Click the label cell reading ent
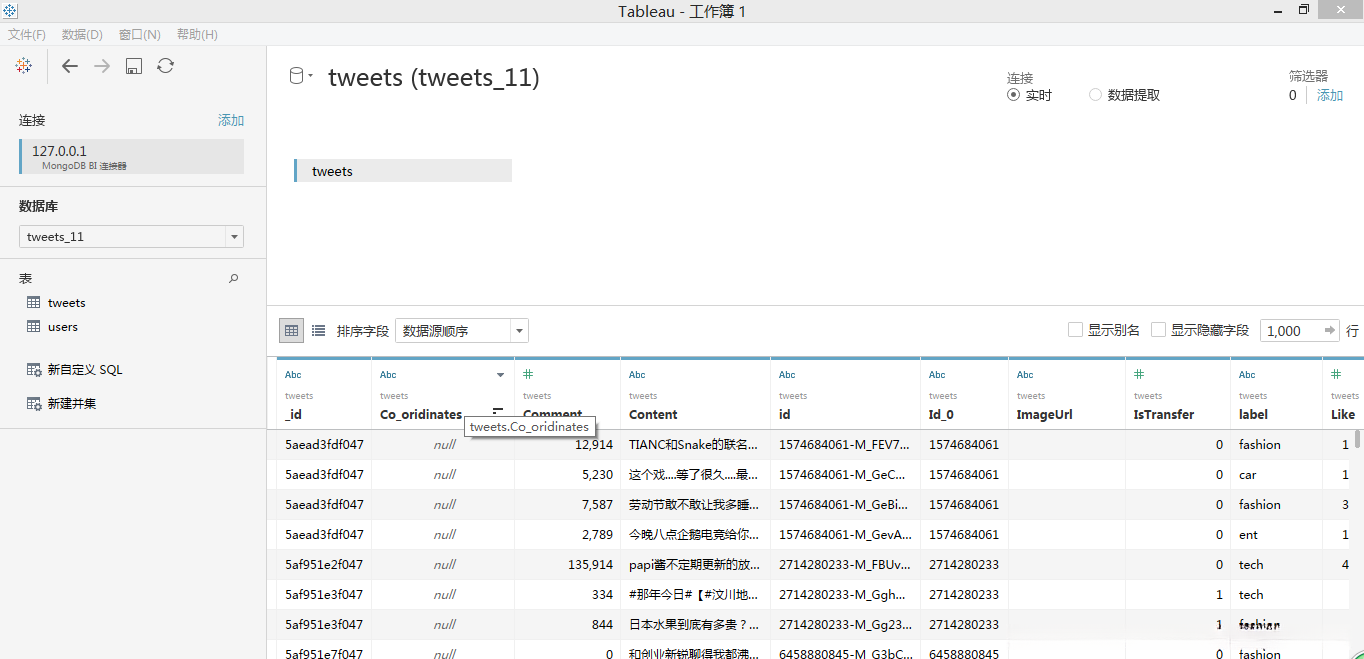The width and height of the screenshot is (1364, 659). coord(1248,535)
